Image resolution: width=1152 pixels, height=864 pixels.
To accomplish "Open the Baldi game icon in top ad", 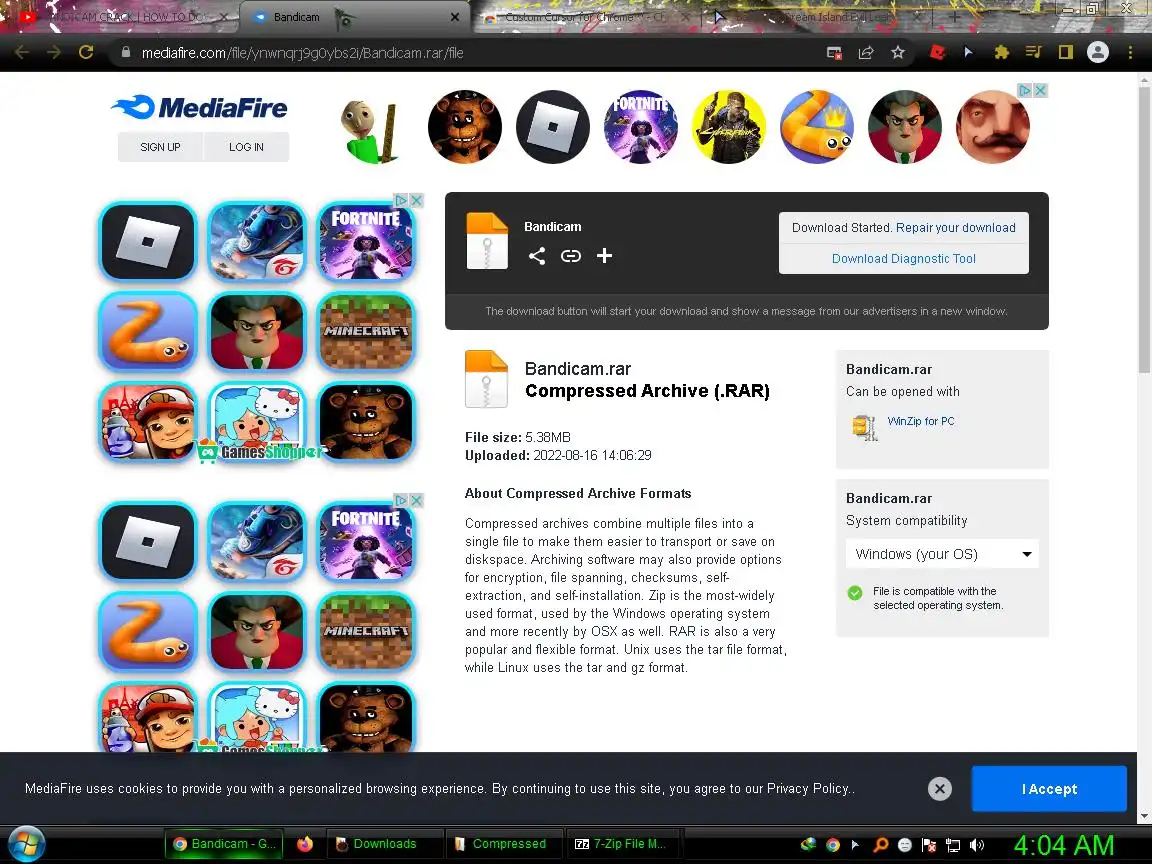I will point(371,130).
